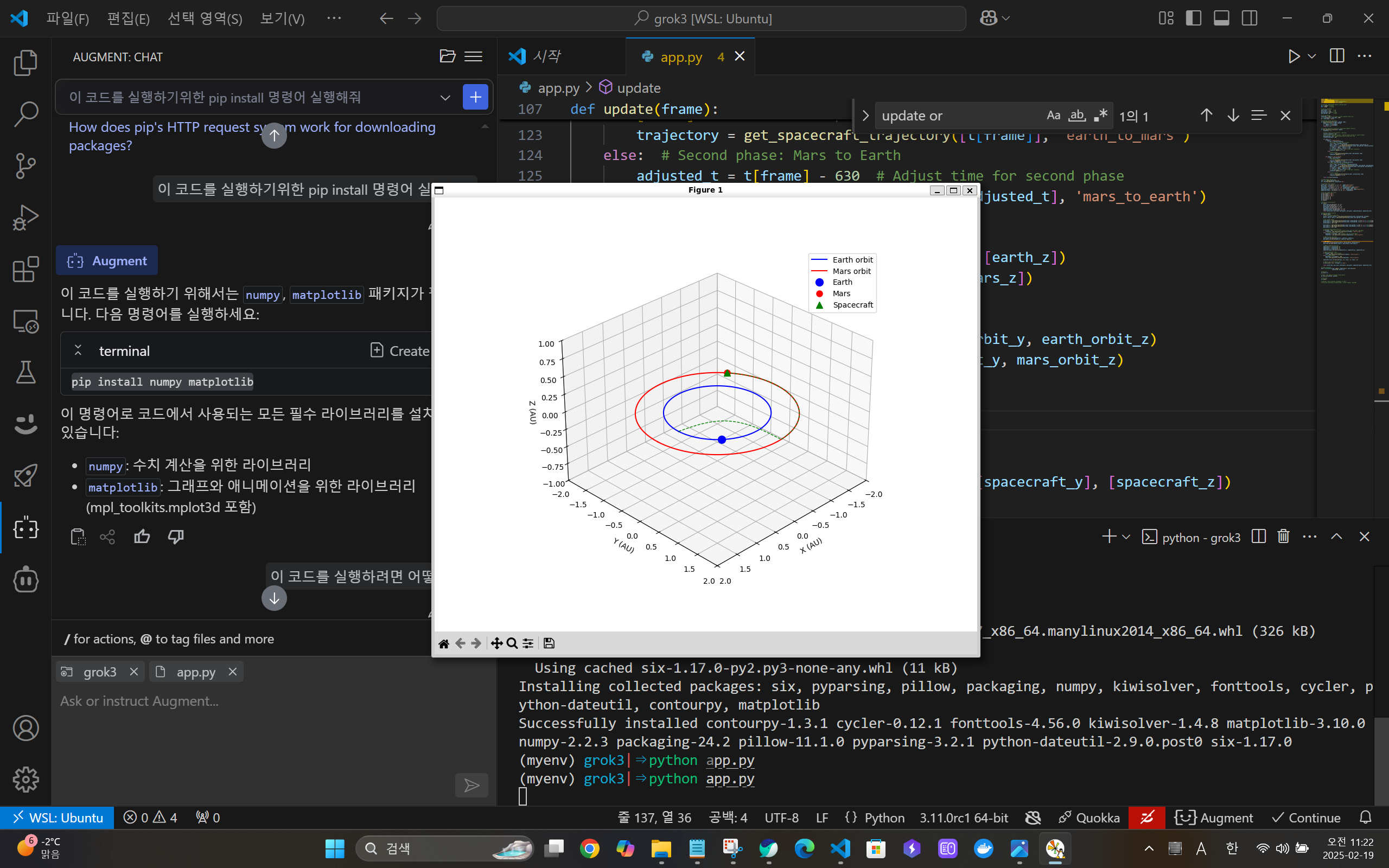Open the Manage gear in activity bar
The width and height of the screenshot is (1389, 868).
click(x=26, y=780)
